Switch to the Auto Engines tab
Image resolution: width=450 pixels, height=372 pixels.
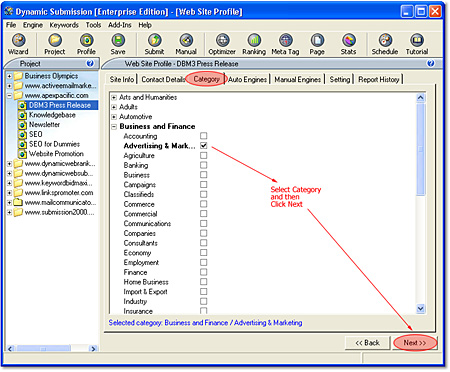pyautogui.click(x=248, y=79)
